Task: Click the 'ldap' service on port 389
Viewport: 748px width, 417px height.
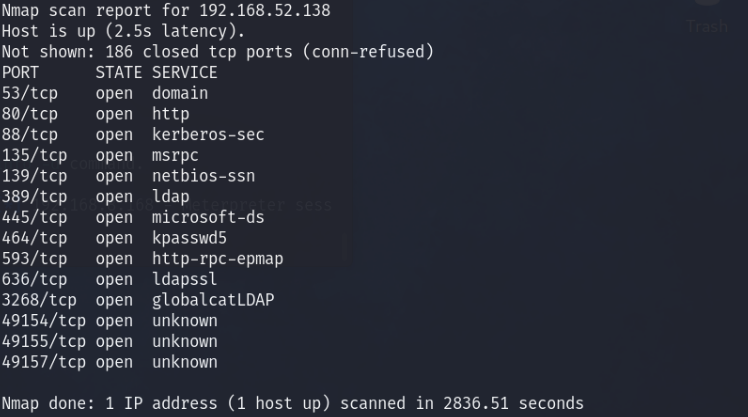Action: tap(169, 197)
